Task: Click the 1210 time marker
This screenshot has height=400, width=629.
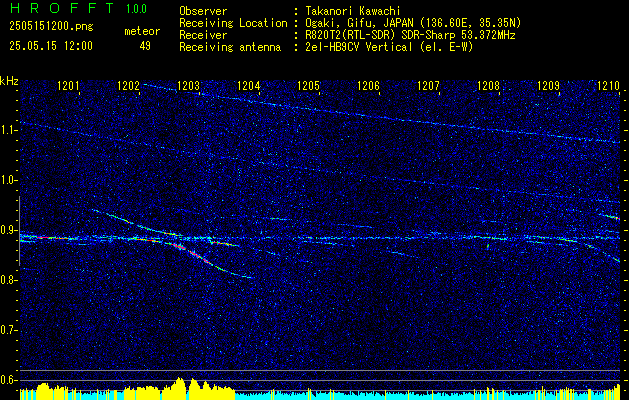Action: pos(609,86)
